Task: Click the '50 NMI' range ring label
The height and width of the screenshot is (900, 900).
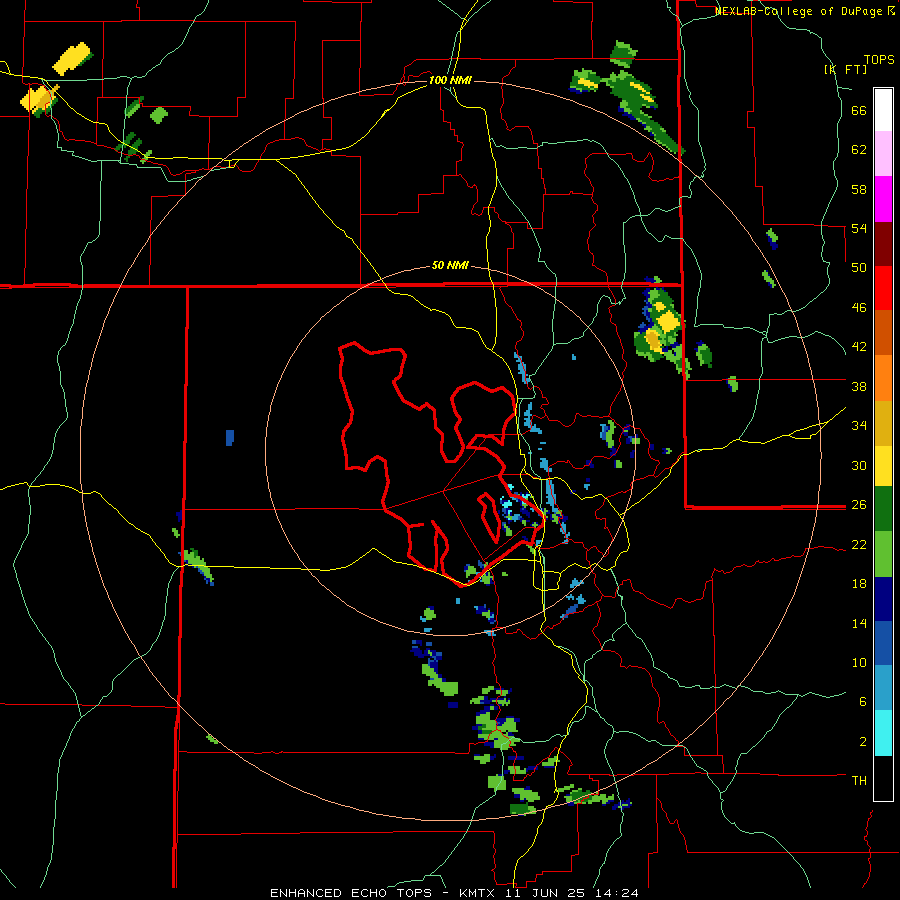Action: click(x=450, y=265)
